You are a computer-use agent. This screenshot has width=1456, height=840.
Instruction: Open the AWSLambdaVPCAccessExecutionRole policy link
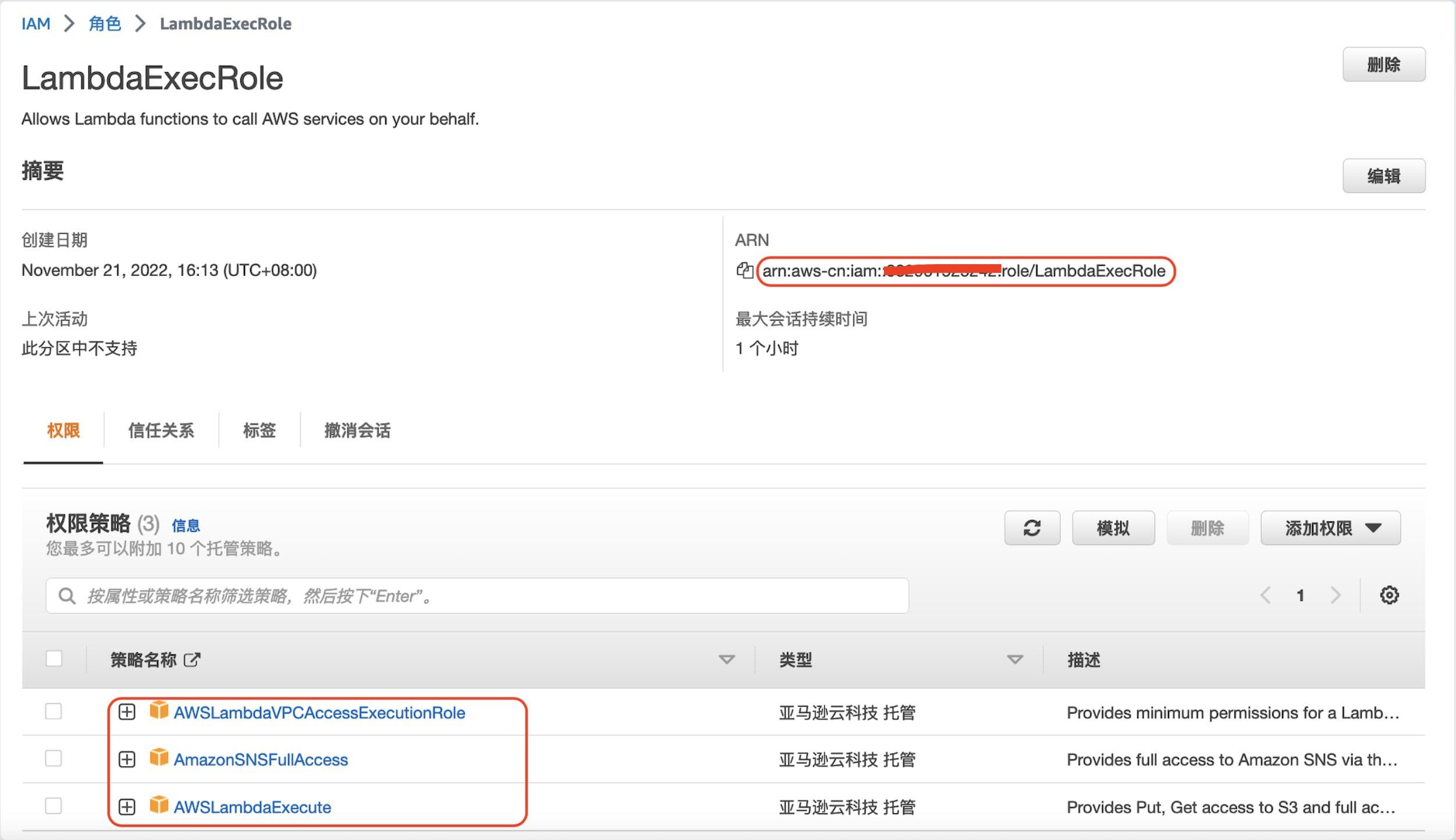[x=319, y=713]
